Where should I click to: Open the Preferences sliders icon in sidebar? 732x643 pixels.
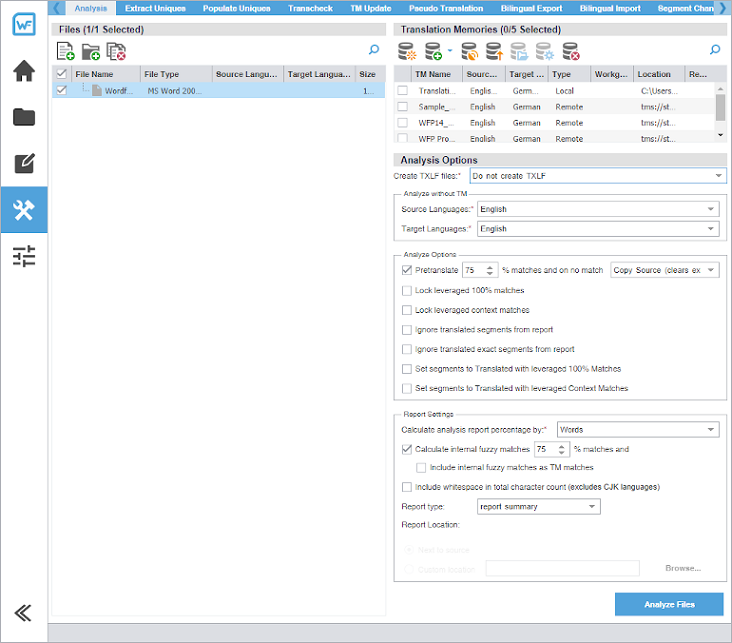[24, 256]
